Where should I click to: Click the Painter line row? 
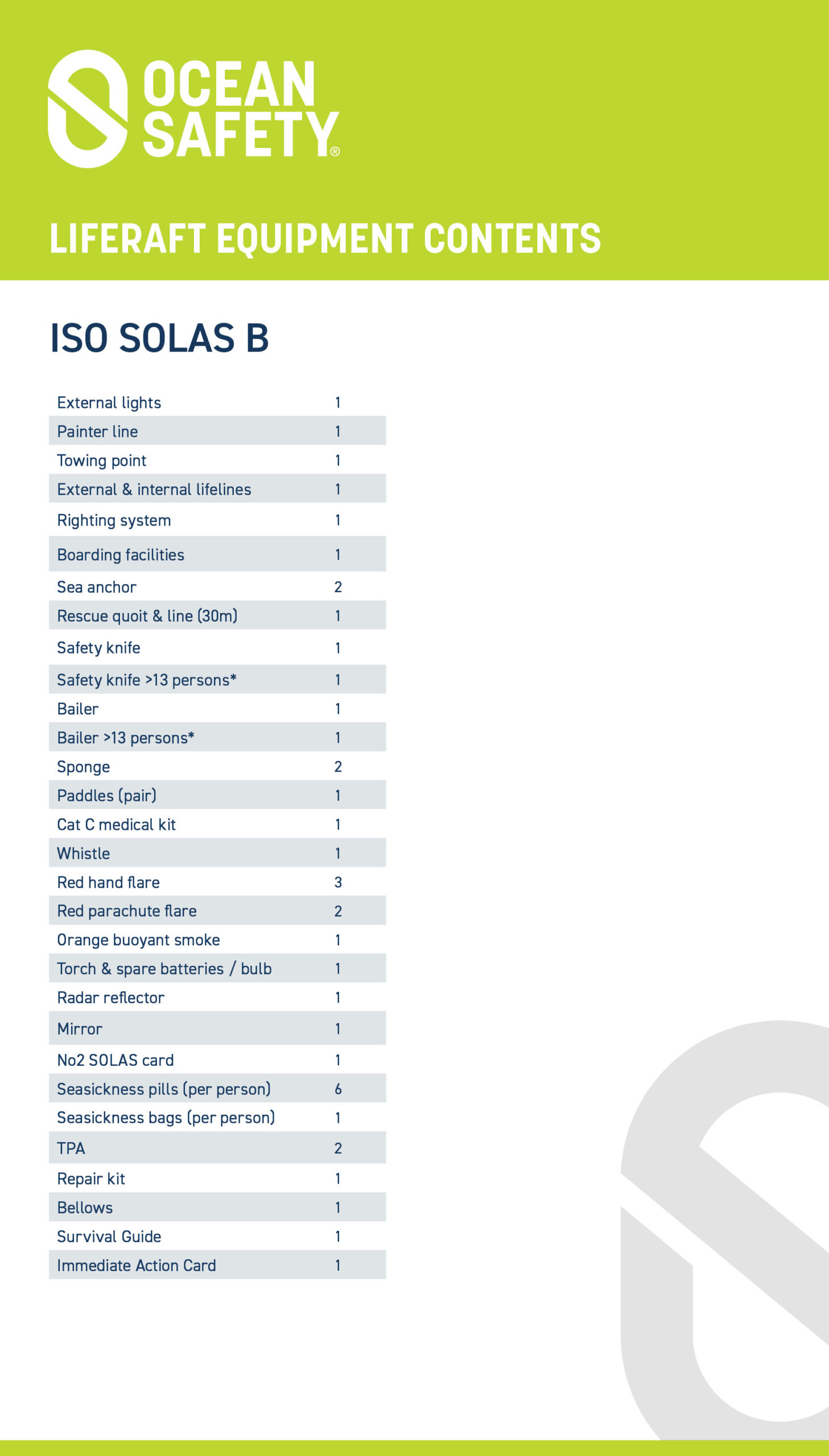click(x=217, y=431)
